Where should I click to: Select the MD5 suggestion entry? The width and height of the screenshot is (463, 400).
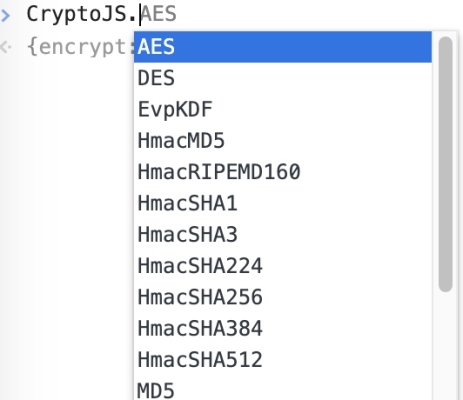(x=283, y=388)
